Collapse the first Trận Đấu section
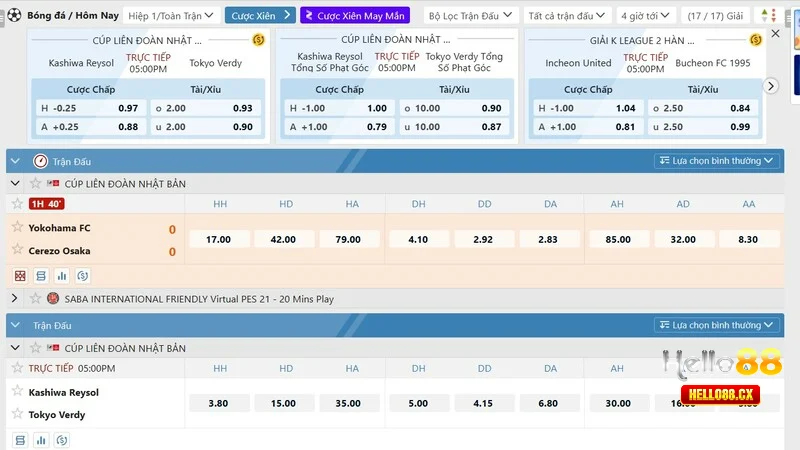This screenshot has width=800, height=450. pos(15,161)
